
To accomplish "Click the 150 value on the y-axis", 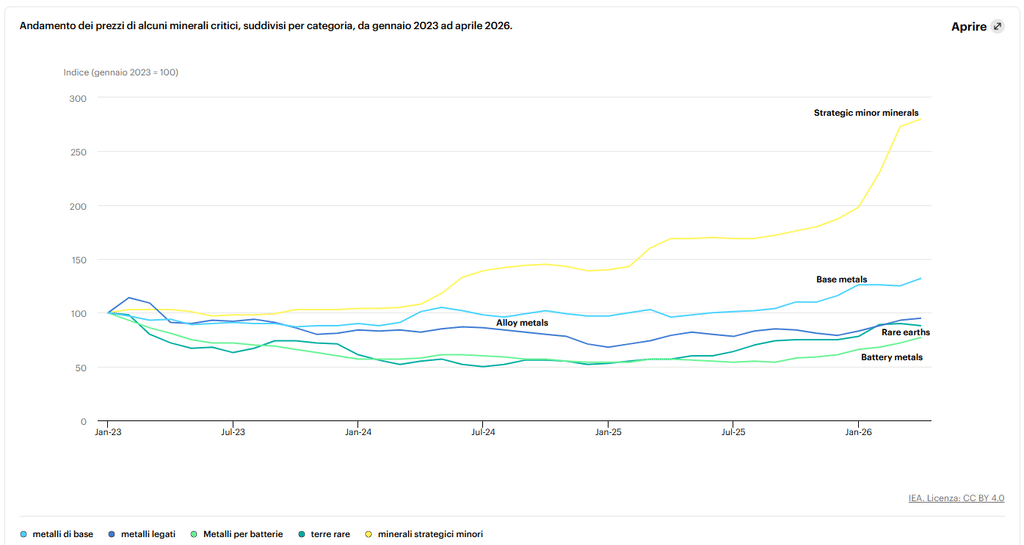I will [78, 260].
